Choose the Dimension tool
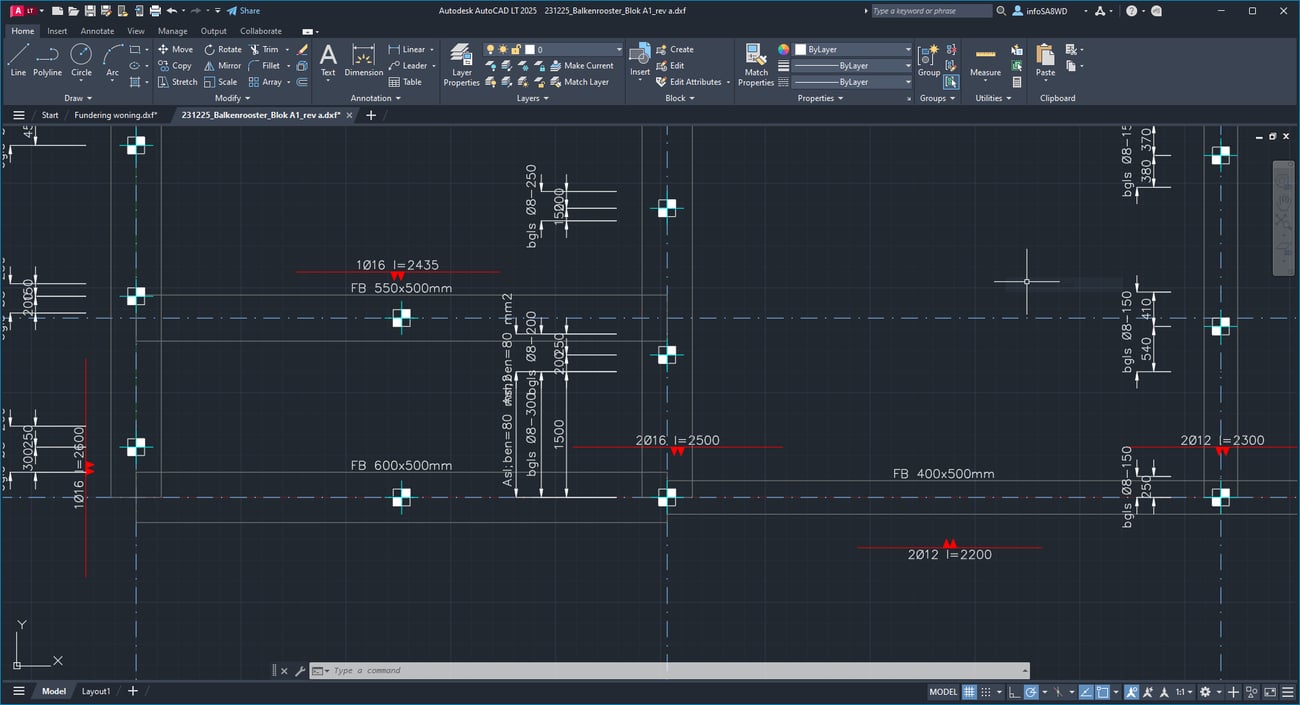 tap(364, 60)
